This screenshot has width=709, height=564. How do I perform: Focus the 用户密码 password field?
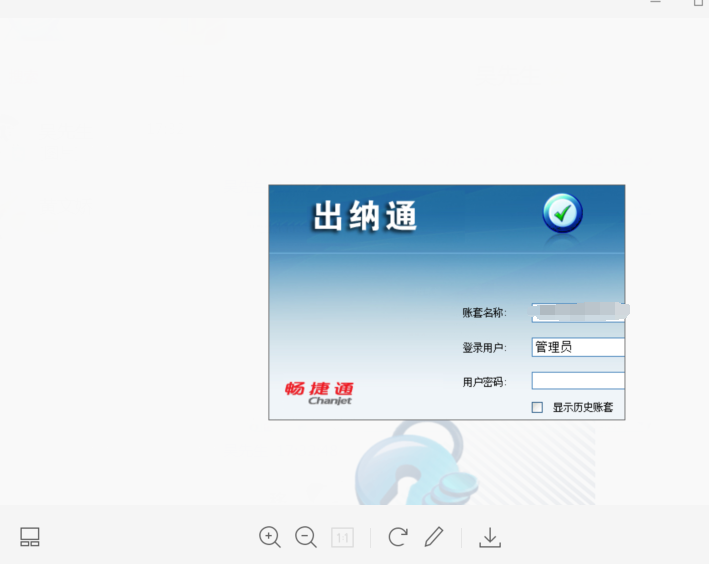pos(578,381)
